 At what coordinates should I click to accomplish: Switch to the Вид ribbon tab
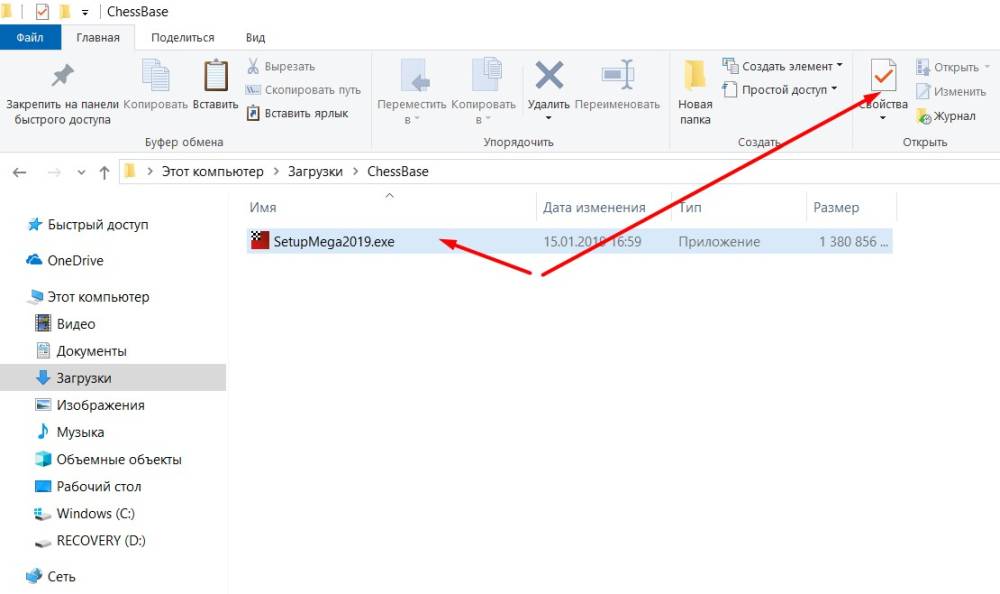[x=255, y=38]
